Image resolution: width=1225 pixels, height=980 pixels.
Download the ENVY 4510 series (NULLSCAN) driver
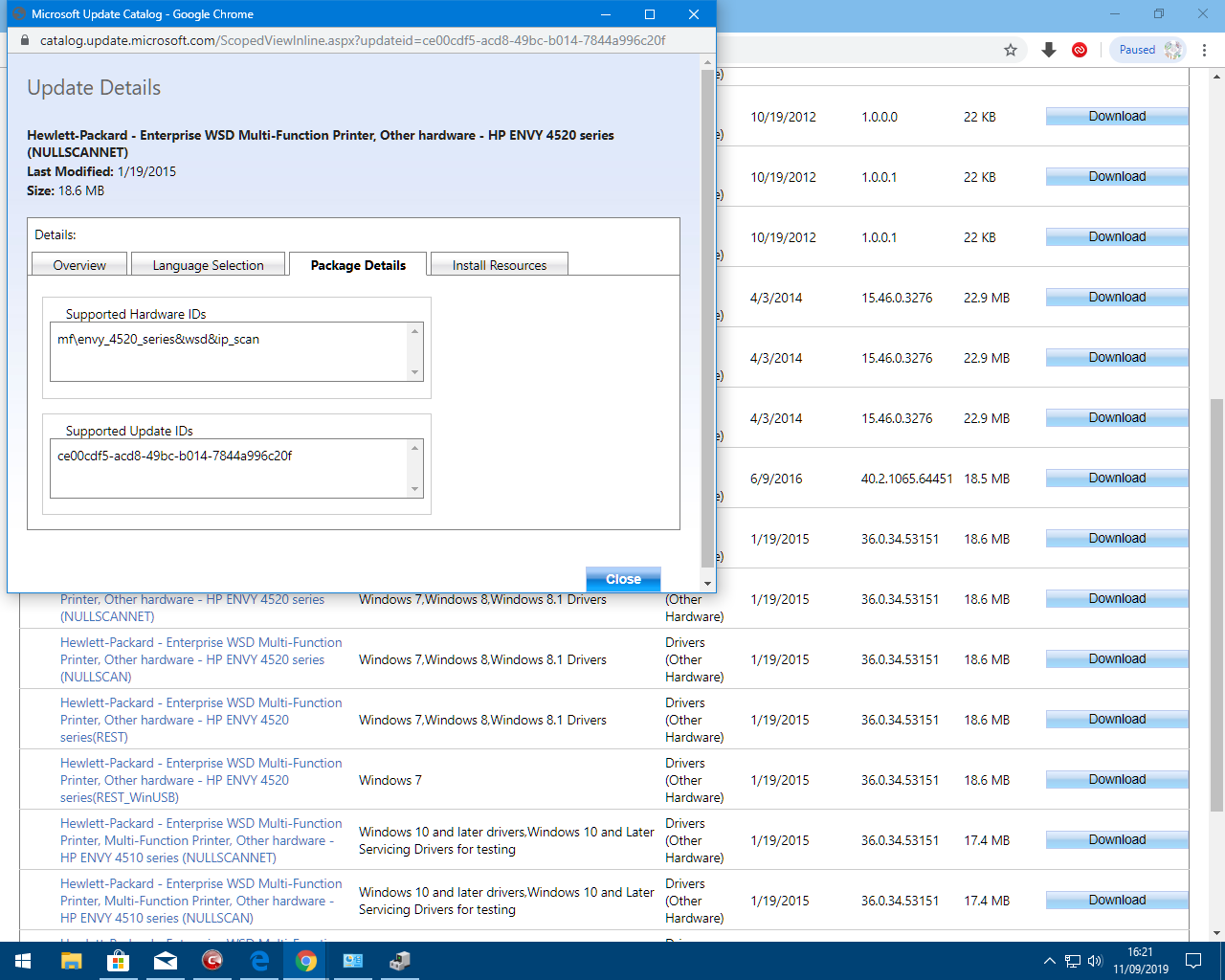(1117, 901)
